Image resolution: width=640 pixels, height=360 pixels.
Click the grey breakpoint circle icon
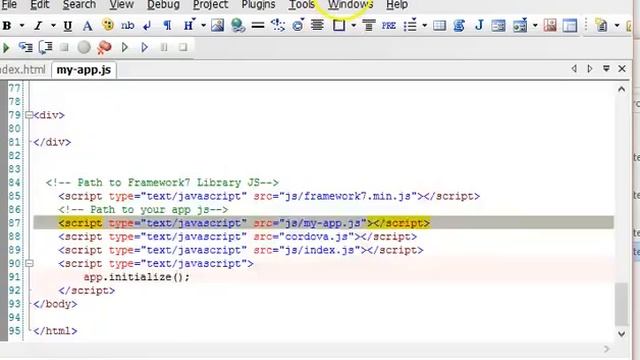click(84, 47)
